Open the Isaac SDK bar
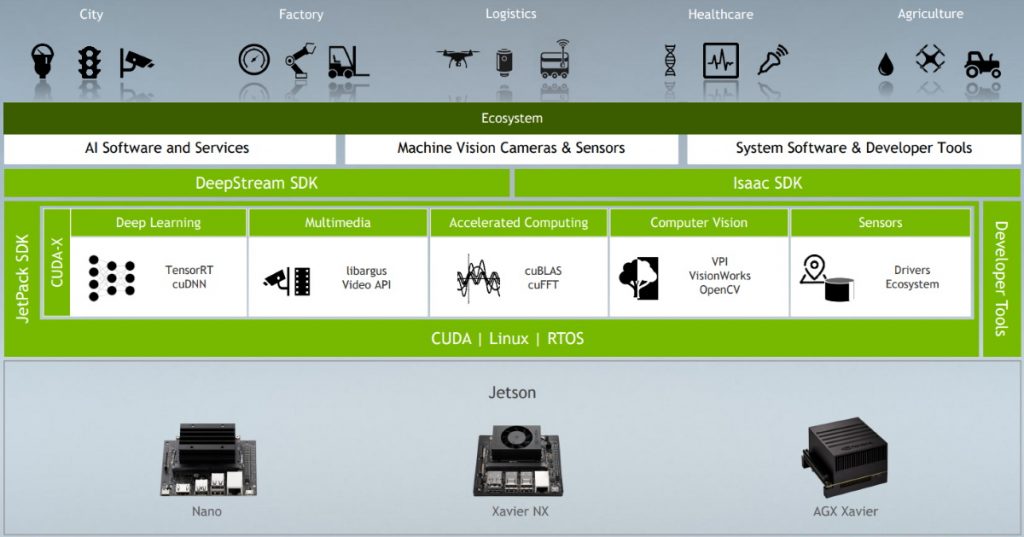The image size is (1024, 537). 767,183
